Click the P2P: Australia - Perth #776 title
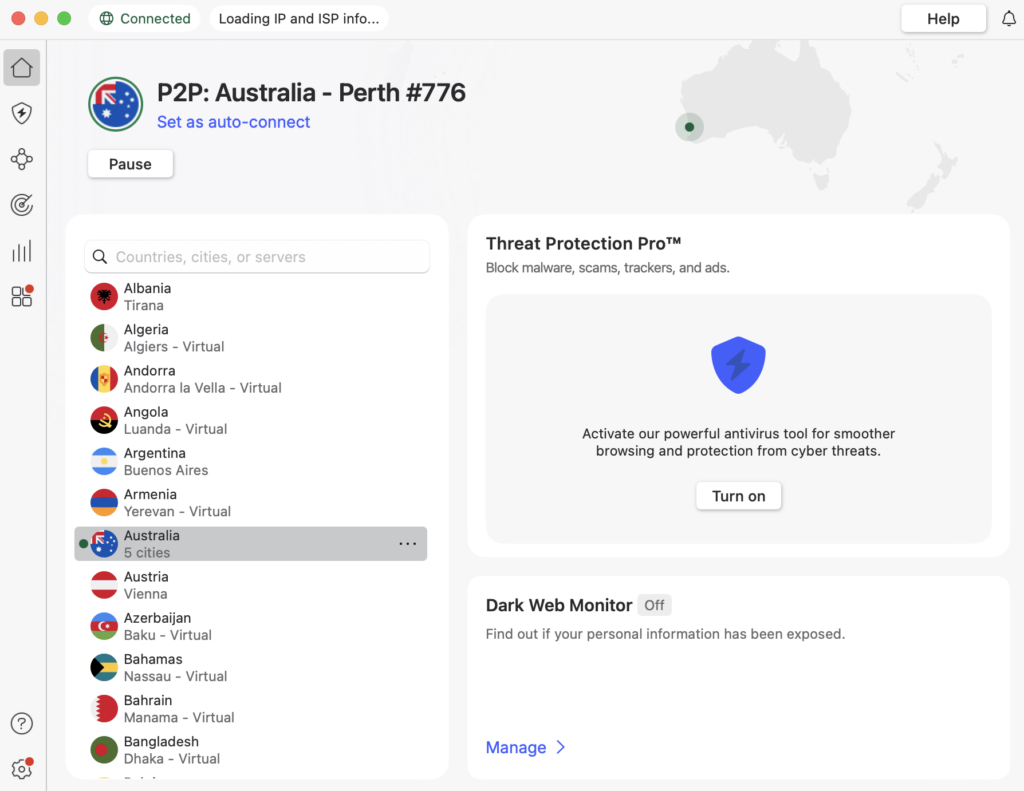 pyautogui.click(x=311, y=93)
